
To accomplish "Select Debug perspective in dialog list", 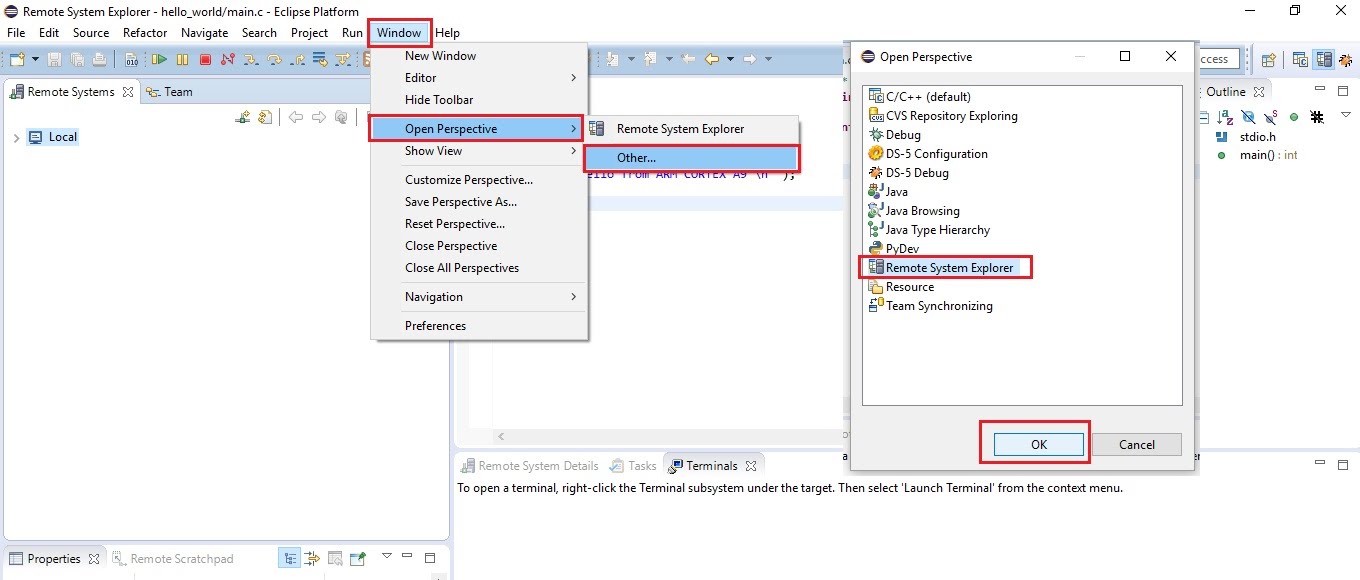I will click(x=894, y=135).
